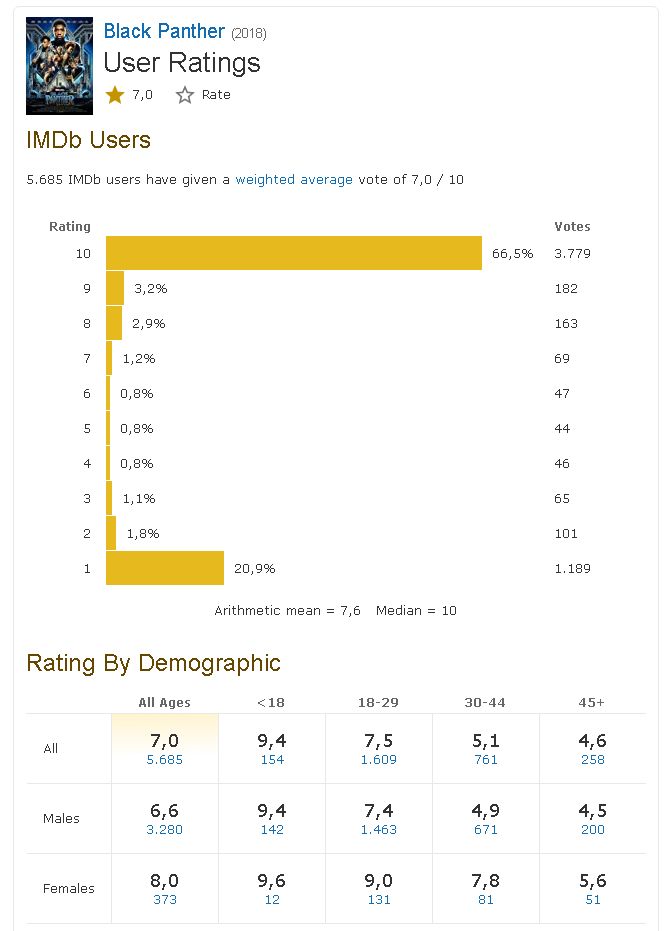Image resolution: width=671 pixels, height=931 pixels.
Task: Open the Black Panther title link
Action: 164,31
